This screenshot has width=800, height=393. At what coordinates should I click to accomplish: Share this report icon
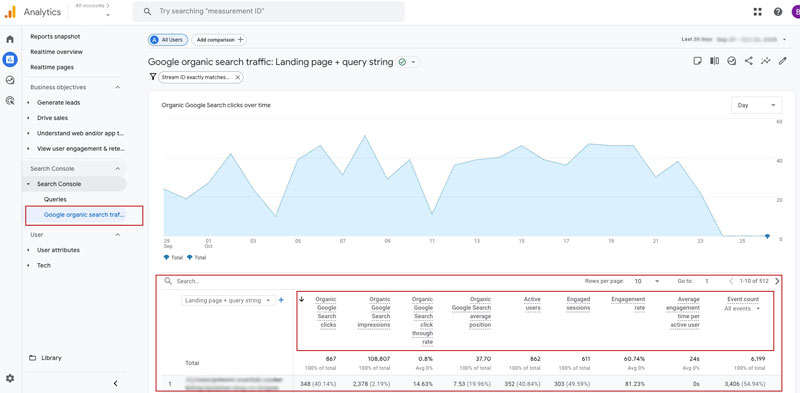click(x=748, y=61)
